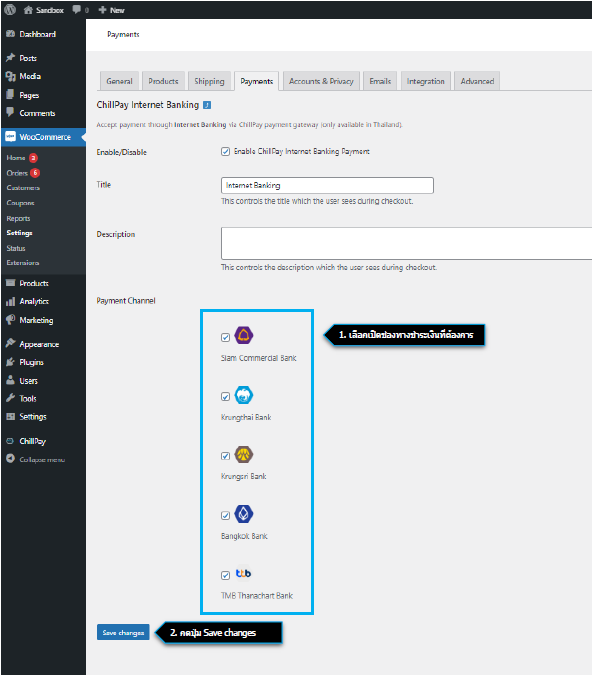
Task: Open the Posts pin icon
Action: point(10,58)
